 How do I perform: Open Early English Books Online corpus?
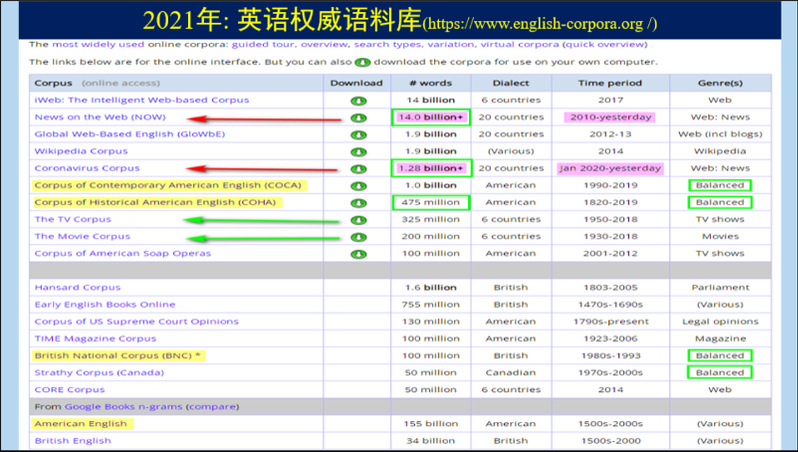(x=104, y=304)
